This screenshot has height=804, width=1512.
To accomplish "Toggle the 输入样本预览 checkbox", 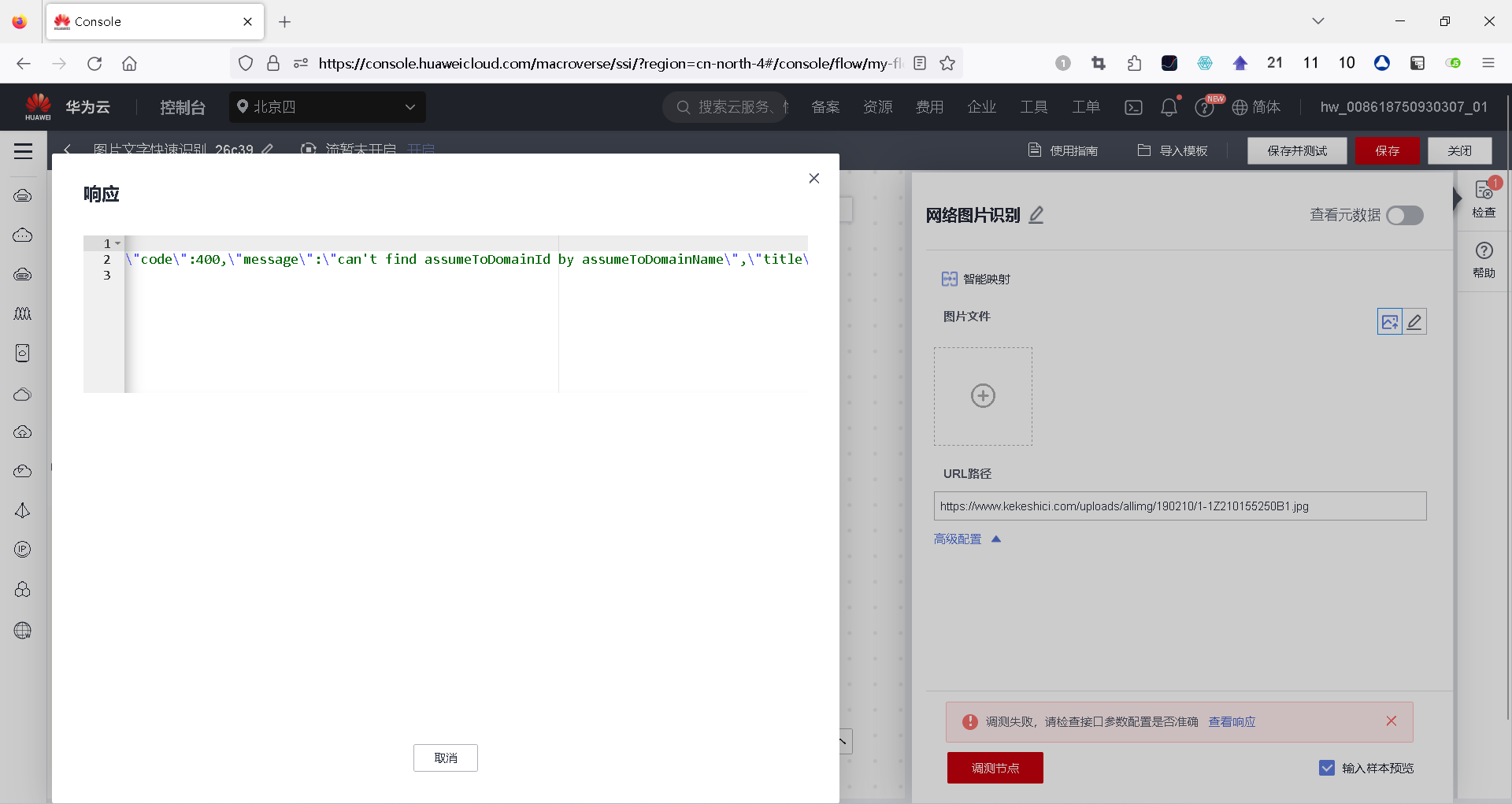I will pos(1327,768).
